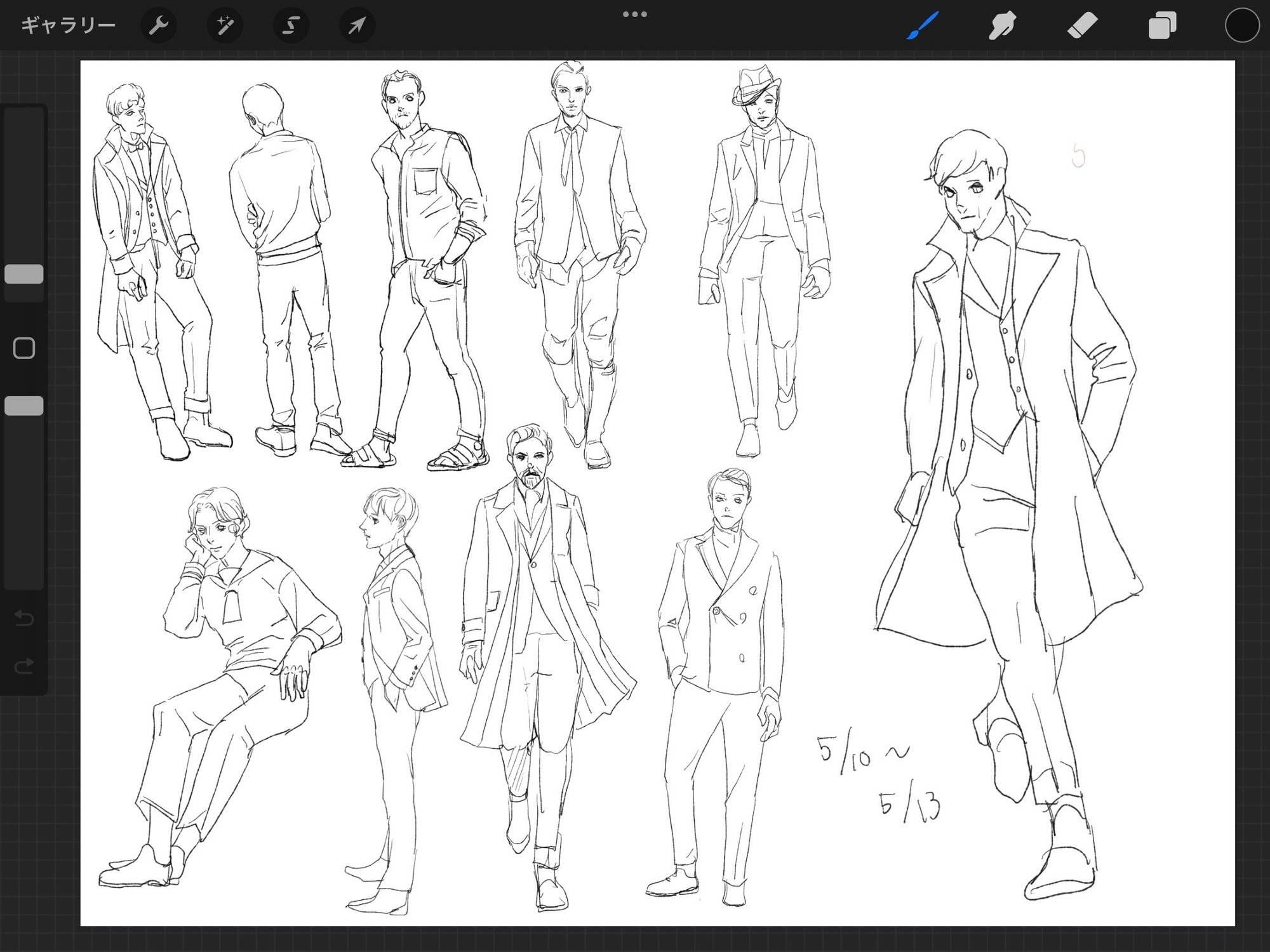This screenshot has width=1270, height=952.
Task: Tap the square modify button on sidebar
Action: pos(24,348)
